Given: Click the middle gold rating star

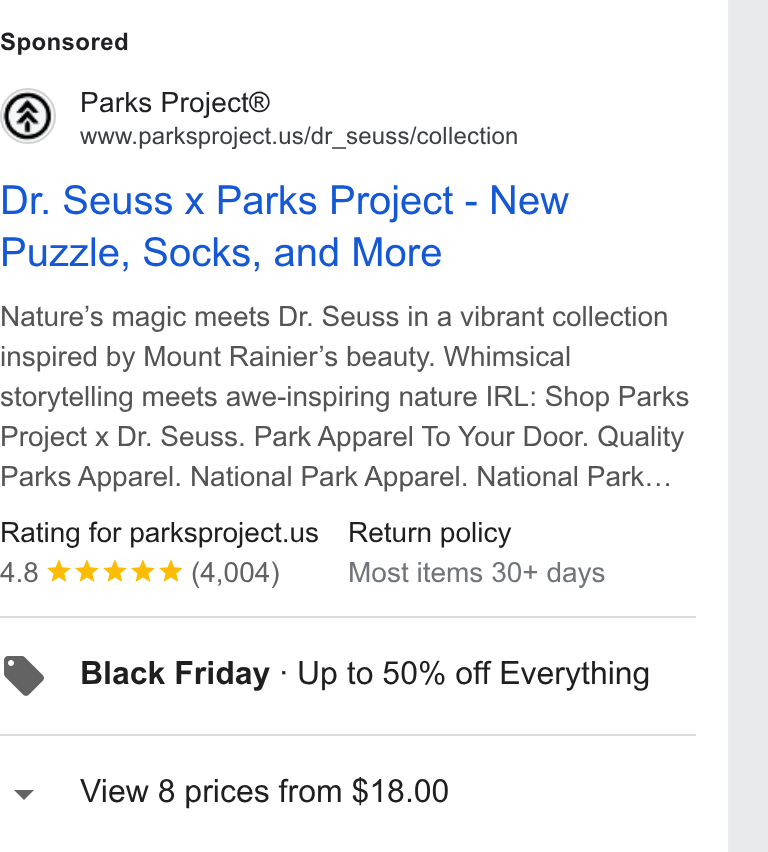Looking at the screenshot, I should 115,572.
